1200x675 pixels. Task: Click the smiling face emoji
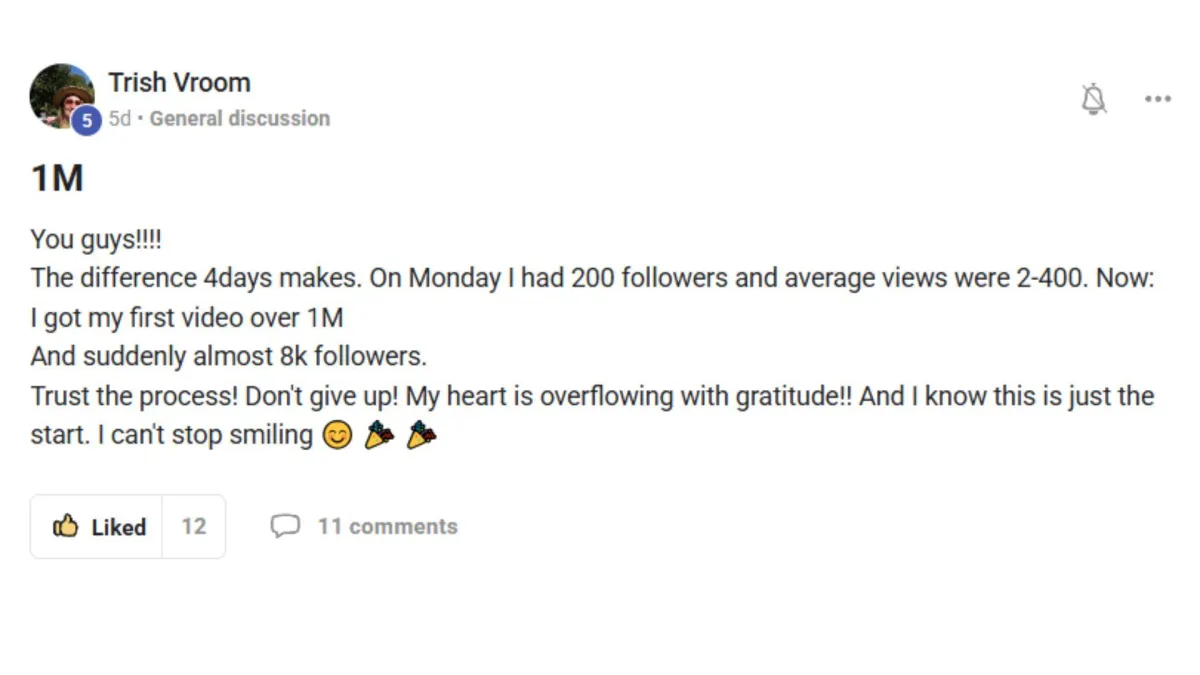click(x=337, y=436)
